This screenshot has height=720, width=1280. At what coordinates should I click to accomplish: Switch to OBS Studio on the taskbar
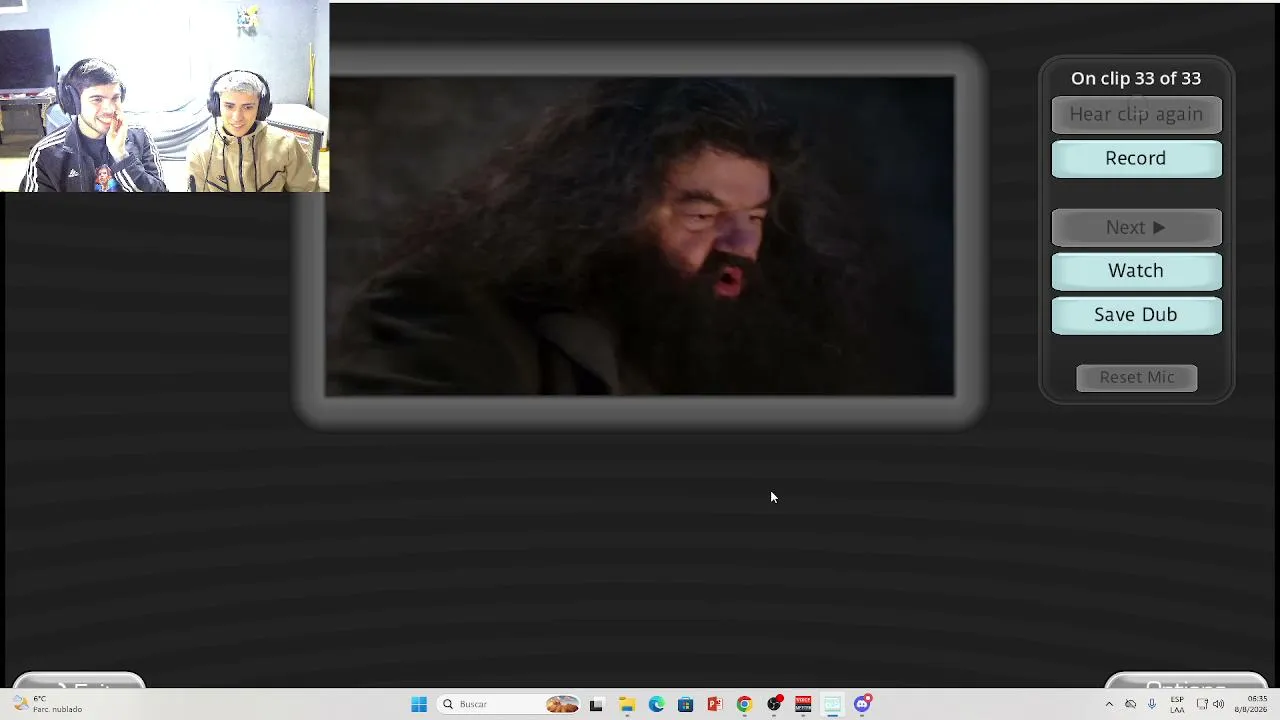tap(774, 704)
